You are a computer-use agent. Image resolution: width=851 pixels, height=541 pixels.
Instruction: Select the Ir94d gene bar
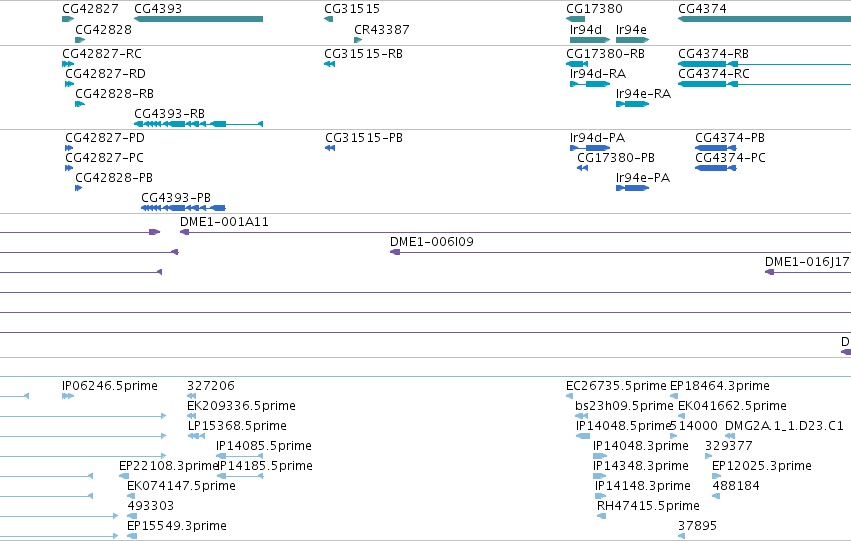[590, 40]
